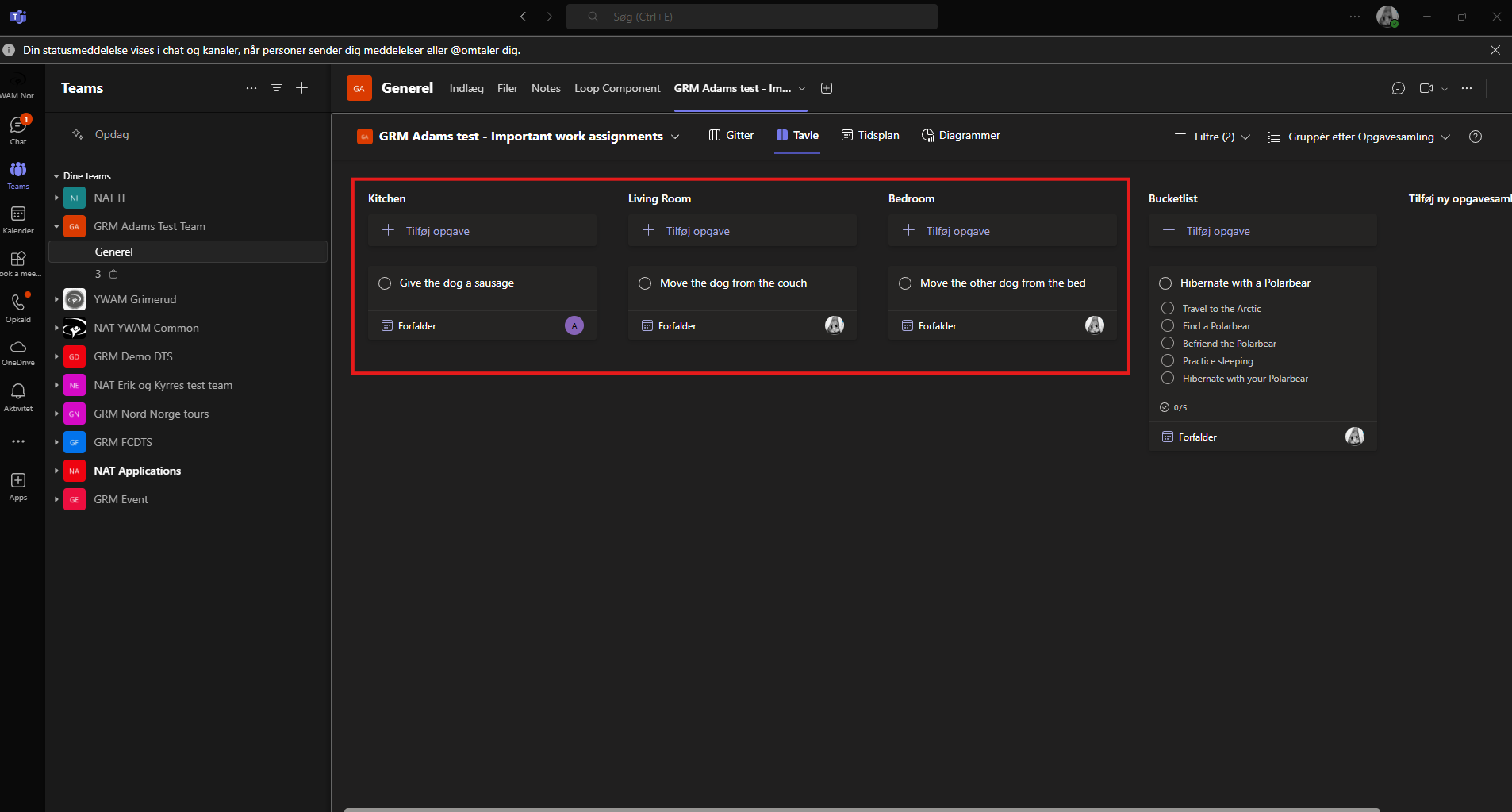Expand the NAT IT team
The image size is (1512, 812).
(x=56, y=198)
